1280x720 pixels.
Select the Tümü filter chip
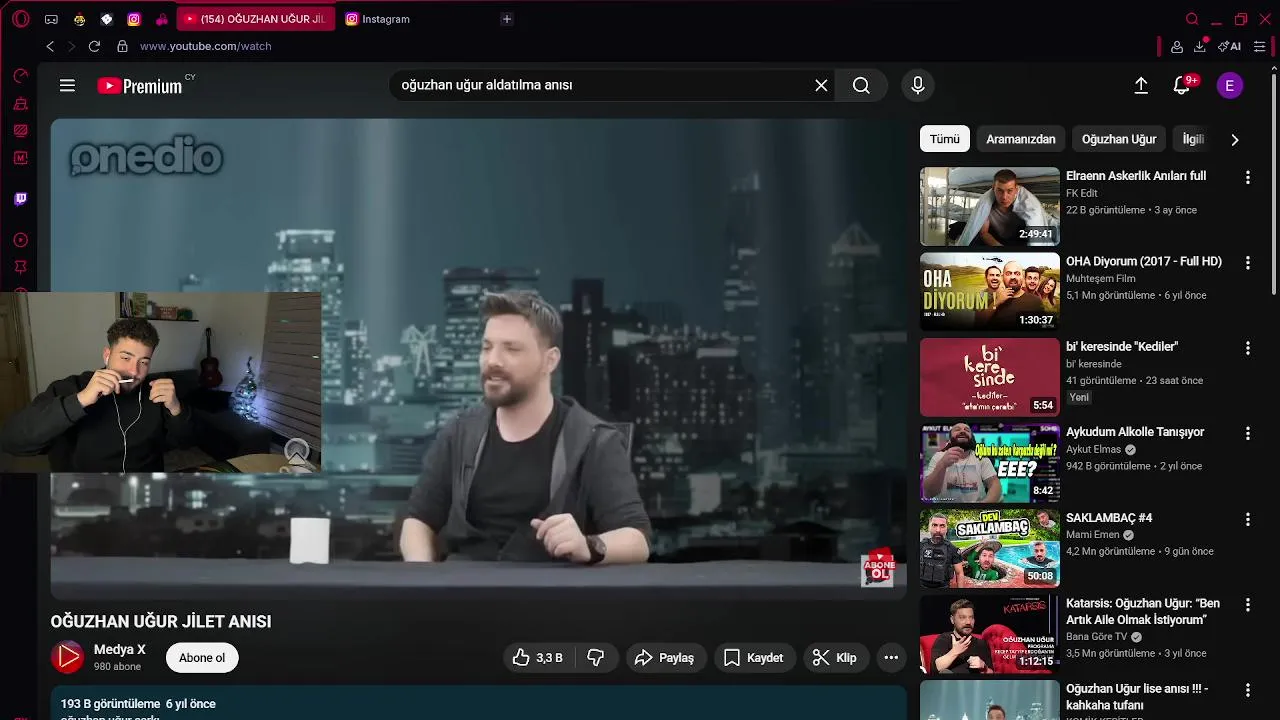click(944, 139)
